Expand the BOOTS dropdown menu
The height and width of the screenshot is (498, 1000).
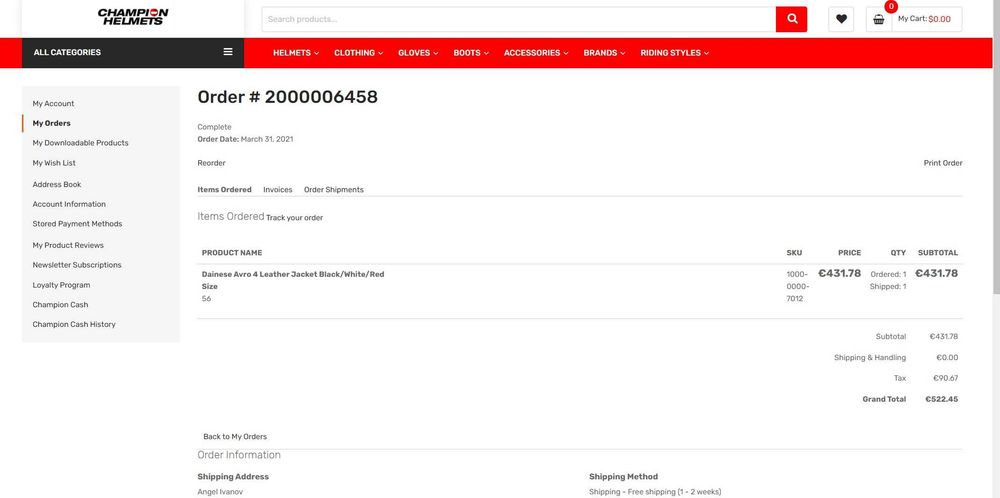click(471, 53)
